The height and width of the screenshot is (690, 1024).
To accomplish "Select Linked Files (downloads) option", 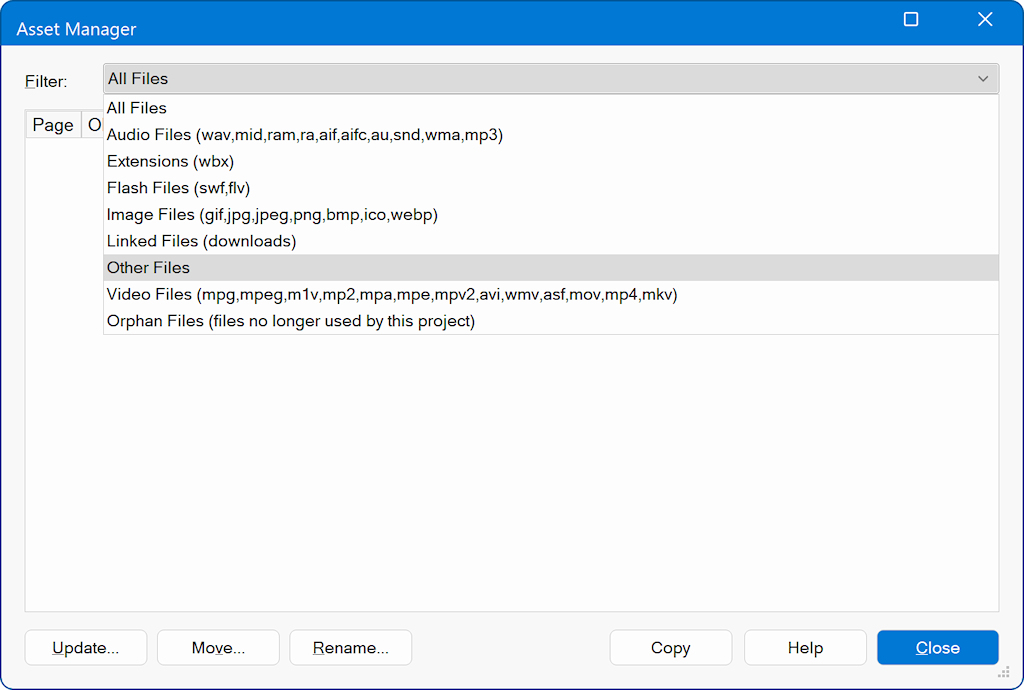I will [201, 241].
